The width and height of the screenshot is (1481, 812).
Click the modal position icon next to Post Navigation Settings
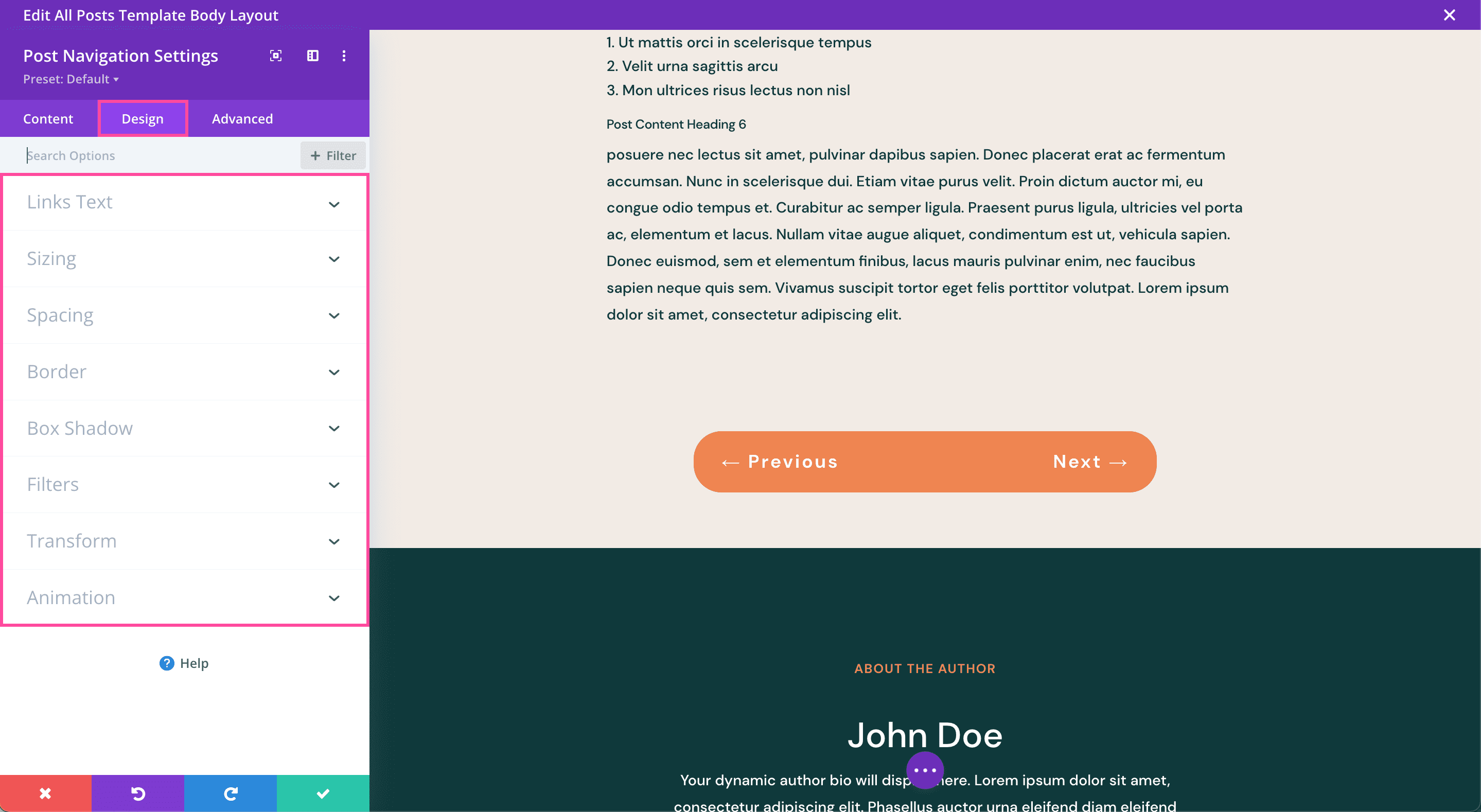[312, 56]
